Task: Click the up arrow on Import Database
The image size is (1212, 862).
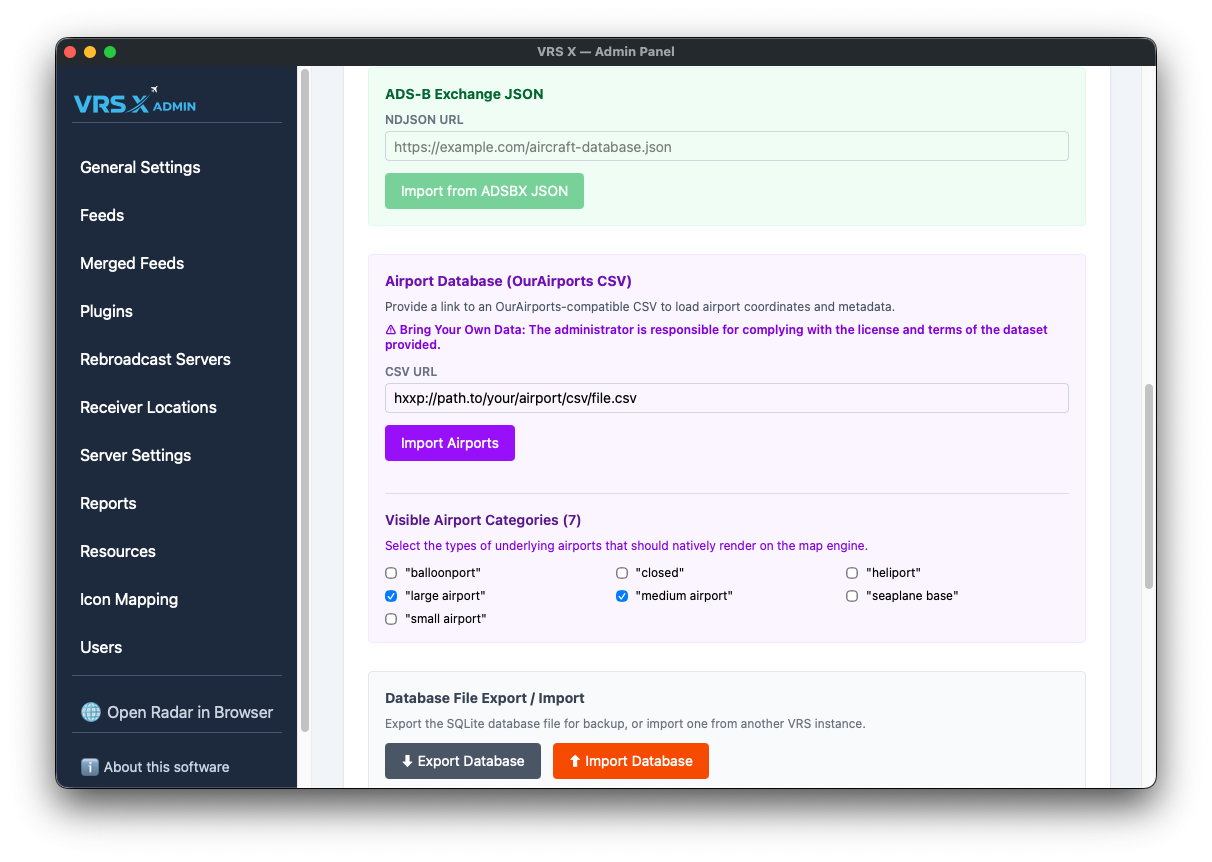Action: point(574,761)
